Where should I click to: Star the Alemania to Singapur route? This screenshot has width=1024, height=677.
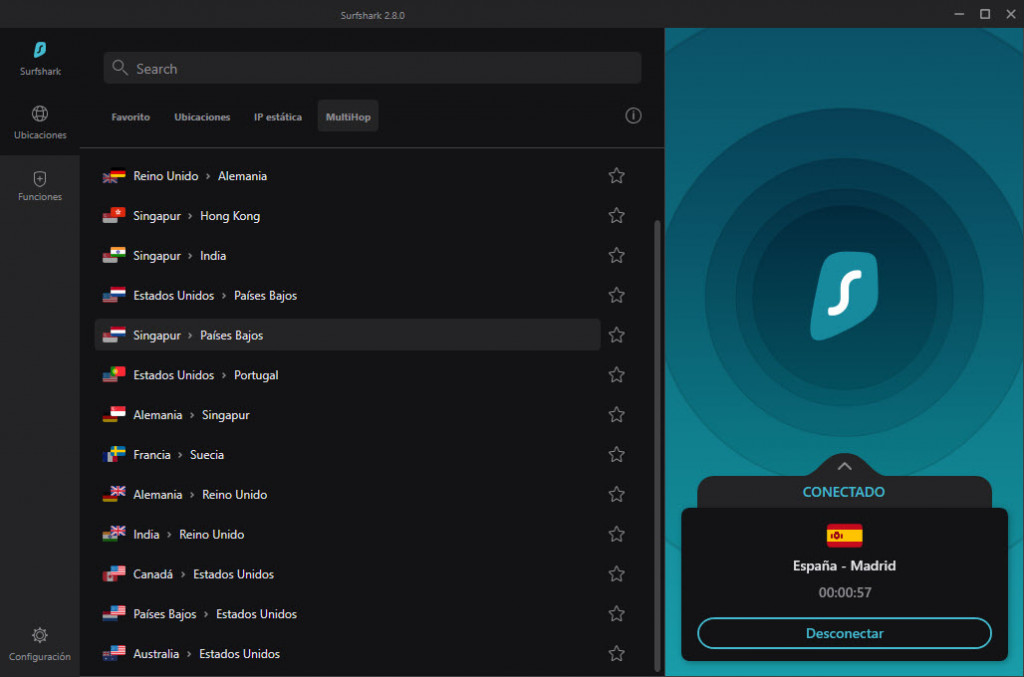coord(616,415)
